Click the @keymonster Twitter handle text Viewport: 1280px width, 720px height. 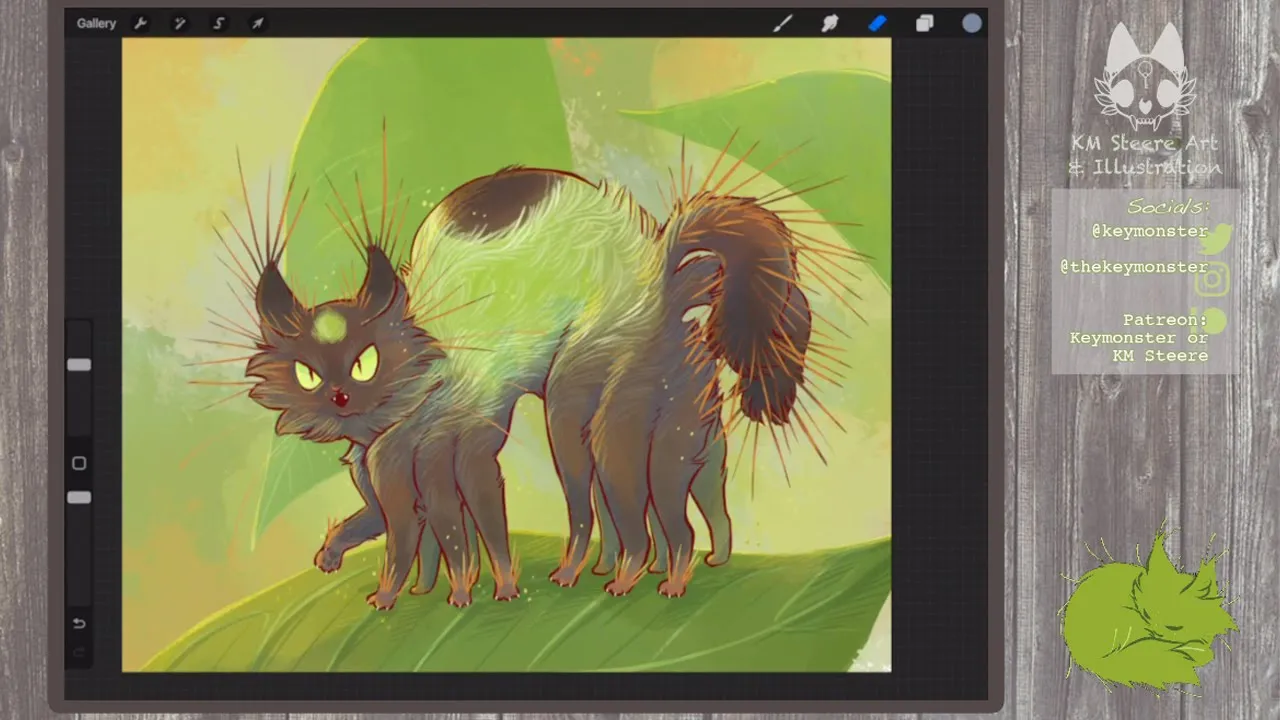[1150, 231]
